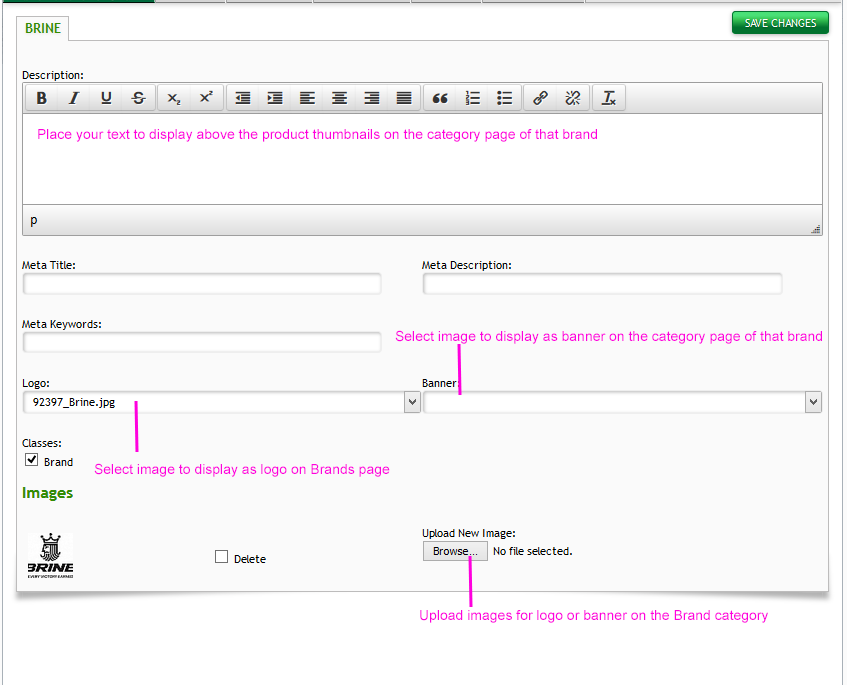The height and width of the screenshot is (685, 847).
Task: Insert a blockquote in the description
Action: tap(440, 98)
